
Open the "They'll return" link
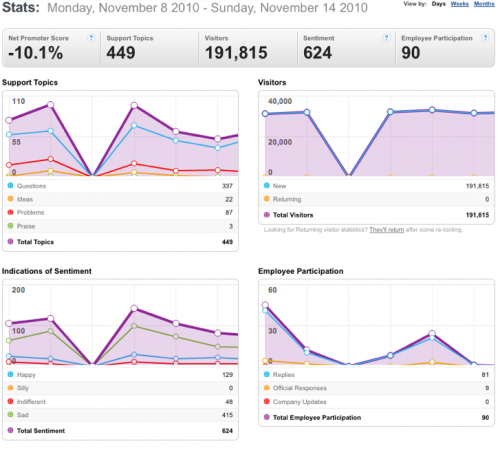click(387, 230)
